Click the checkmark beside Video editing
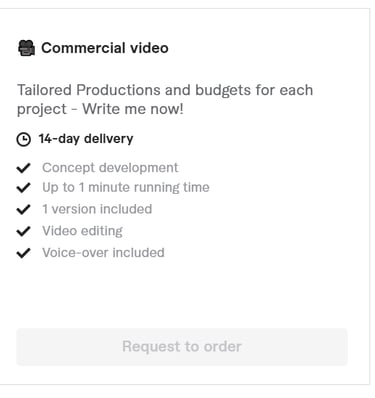Screen dimensions: 375x398 [24, 231]
